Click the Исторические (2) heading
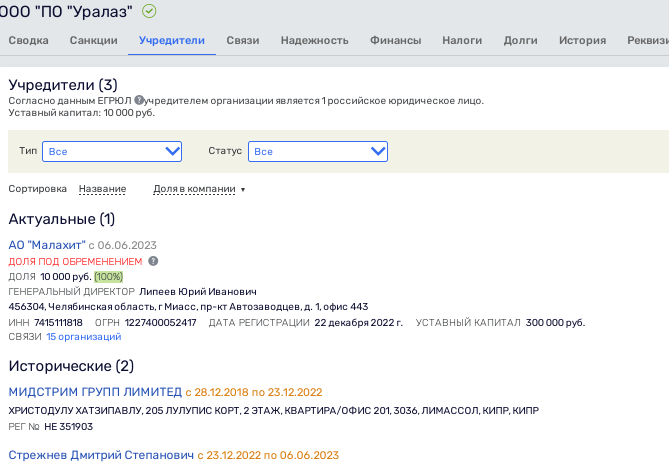Screen dimensions: 669x468 [x=71, y=366]
